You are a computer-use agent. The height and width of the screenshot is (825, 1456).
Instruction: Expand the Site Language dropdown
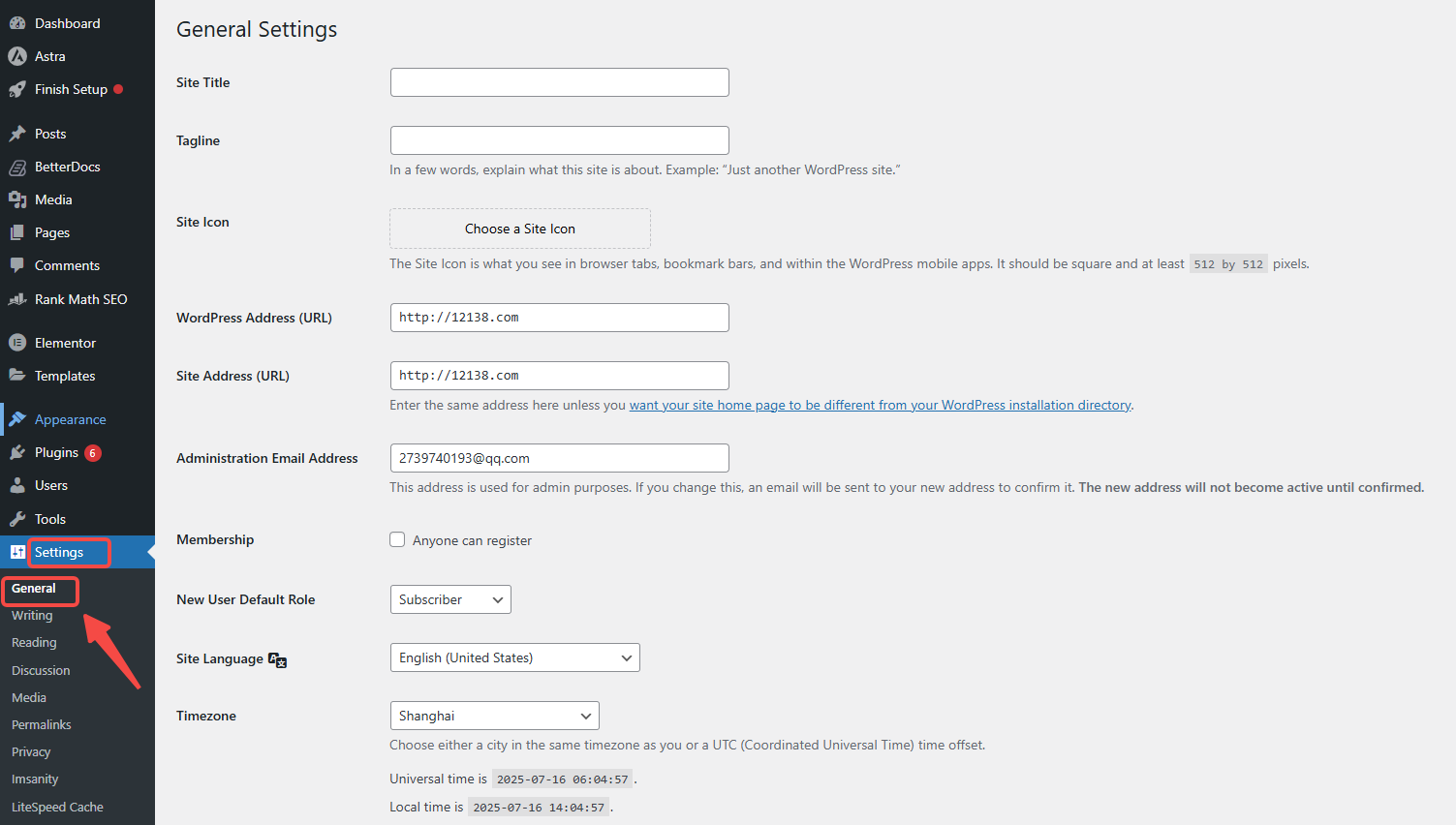click(514, 657)
